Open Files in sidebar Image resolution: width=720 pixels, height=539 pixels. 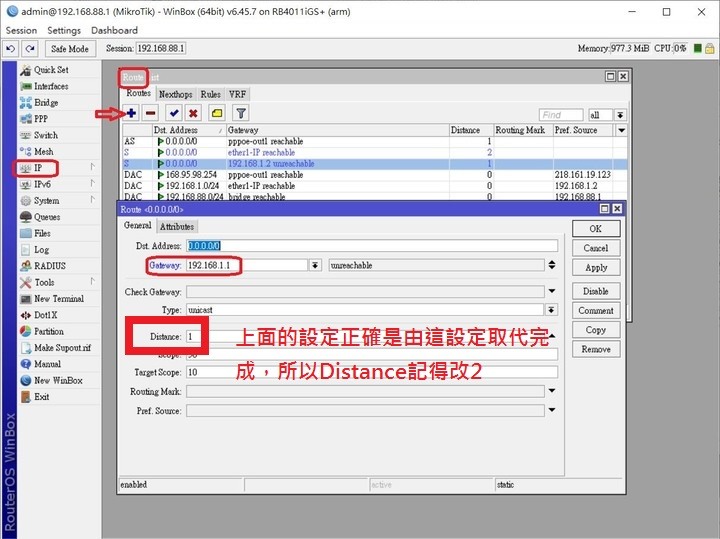coord(42,233)
